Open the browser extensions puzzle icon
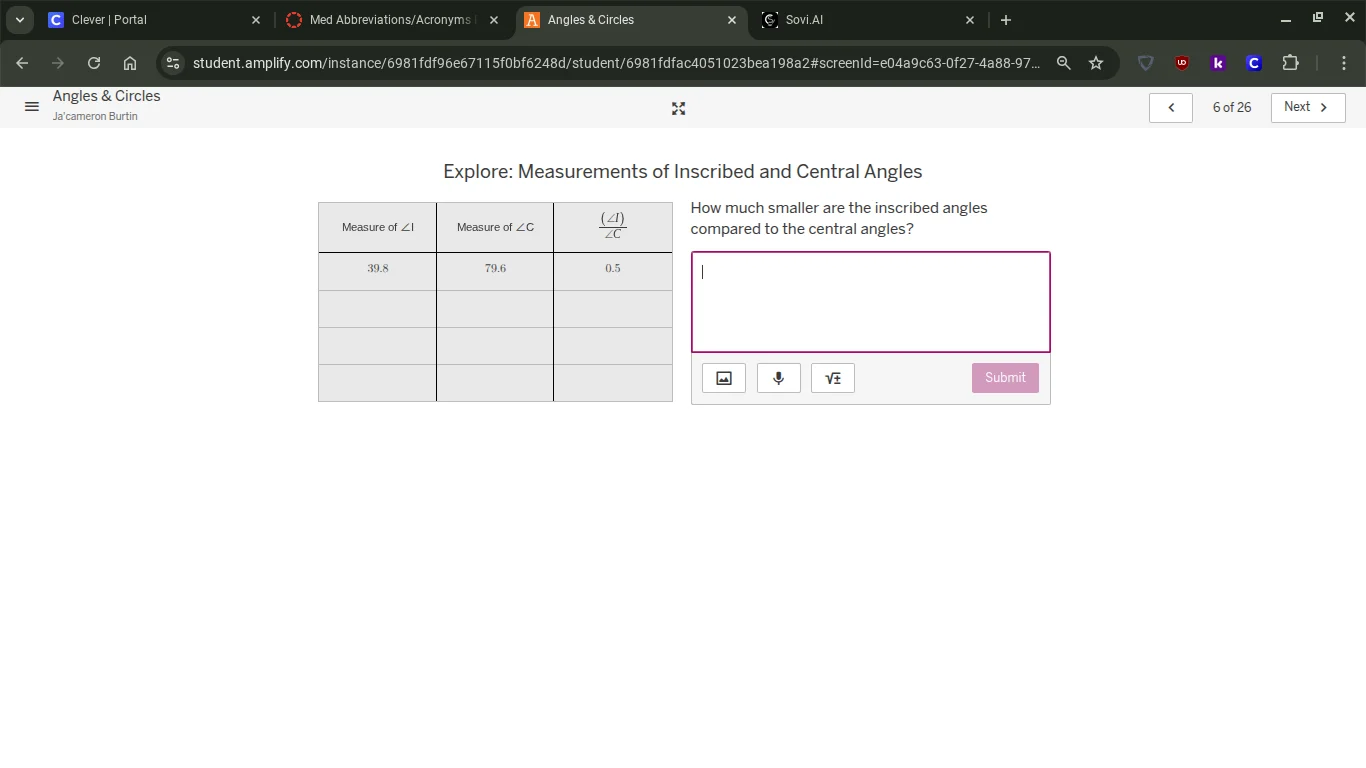 pos(1290,62)
